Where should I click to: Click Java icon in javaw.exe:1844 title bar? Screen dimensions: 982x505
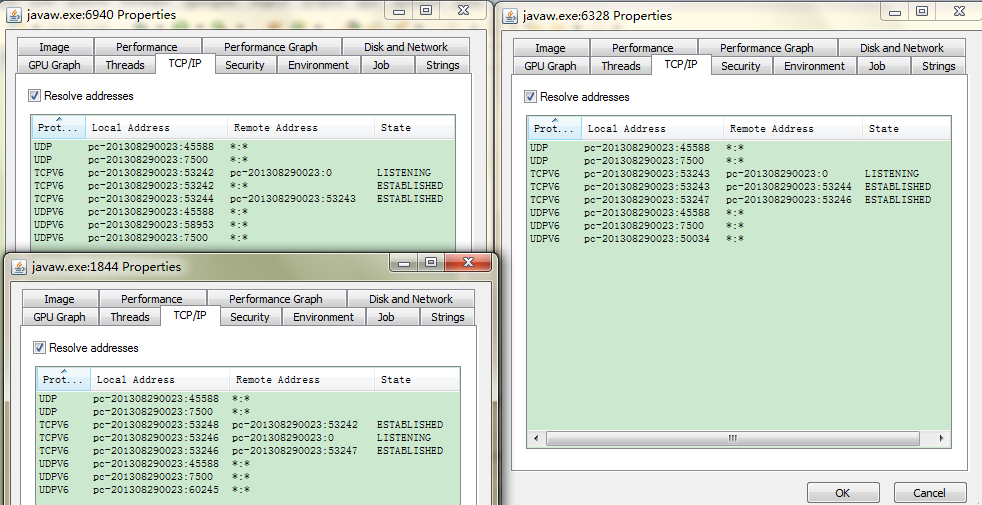[x=19, y=267]
